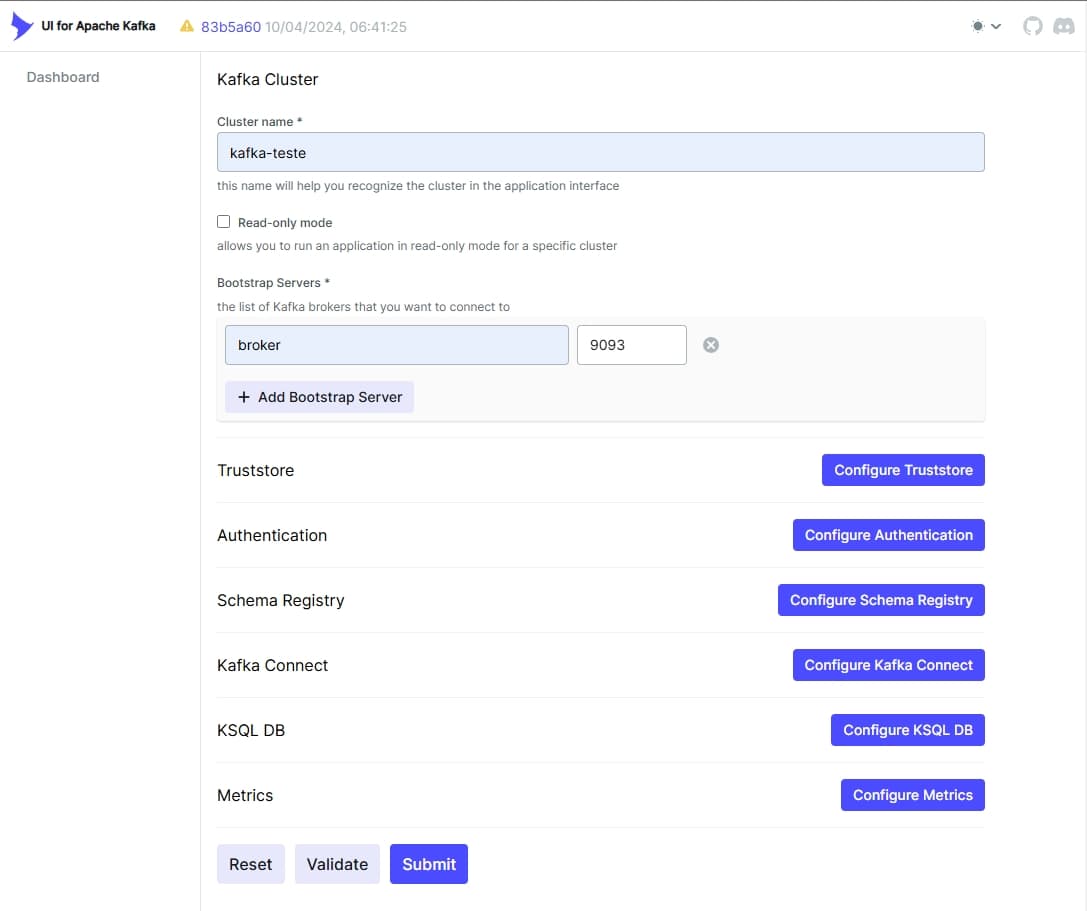Screen dimensions: 1087x911
Task: Validate the cluster configuration
Action: tap(338, 865)
